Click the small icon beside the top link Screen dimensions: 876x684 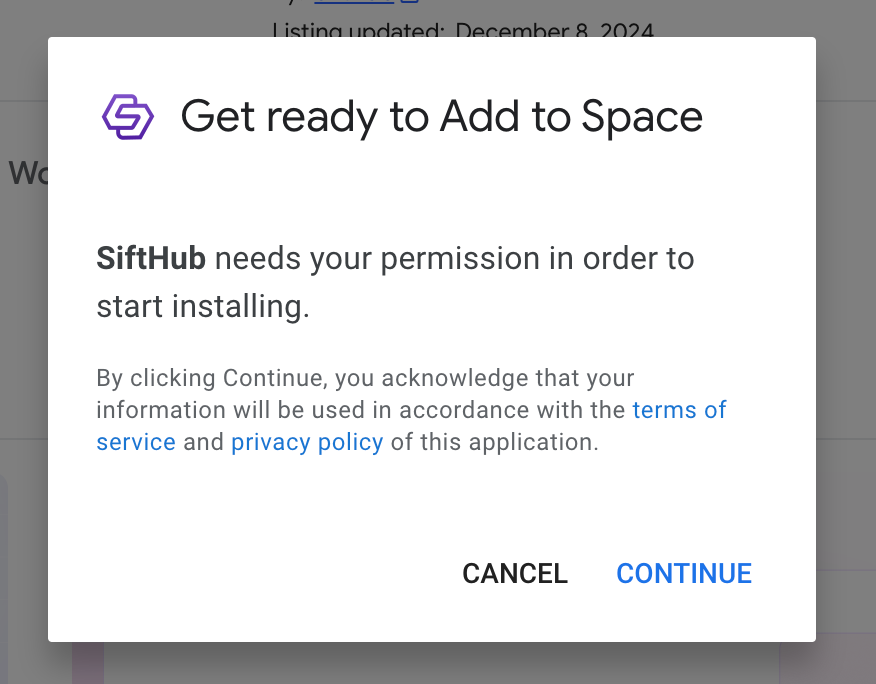[x=410, y=3]
